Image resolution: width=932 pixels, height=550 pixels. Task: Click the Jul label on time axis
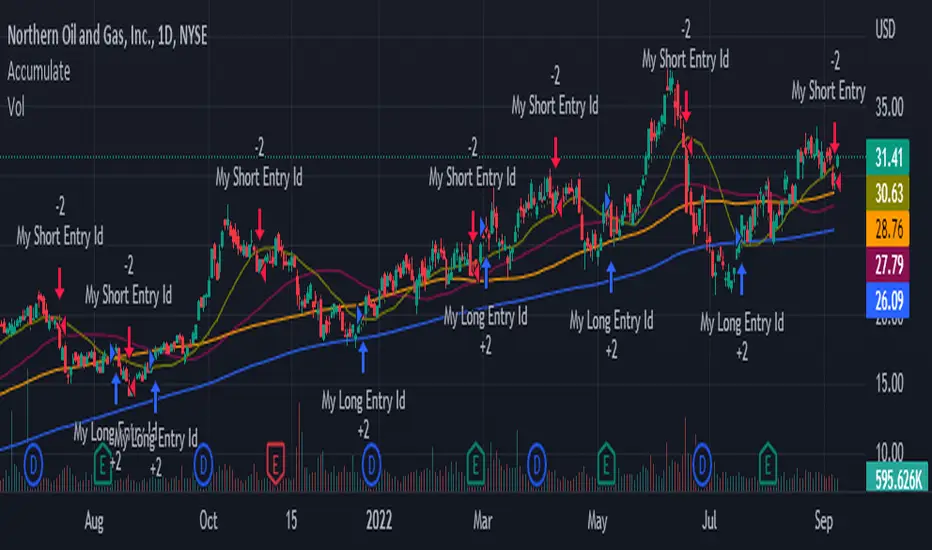709,521
